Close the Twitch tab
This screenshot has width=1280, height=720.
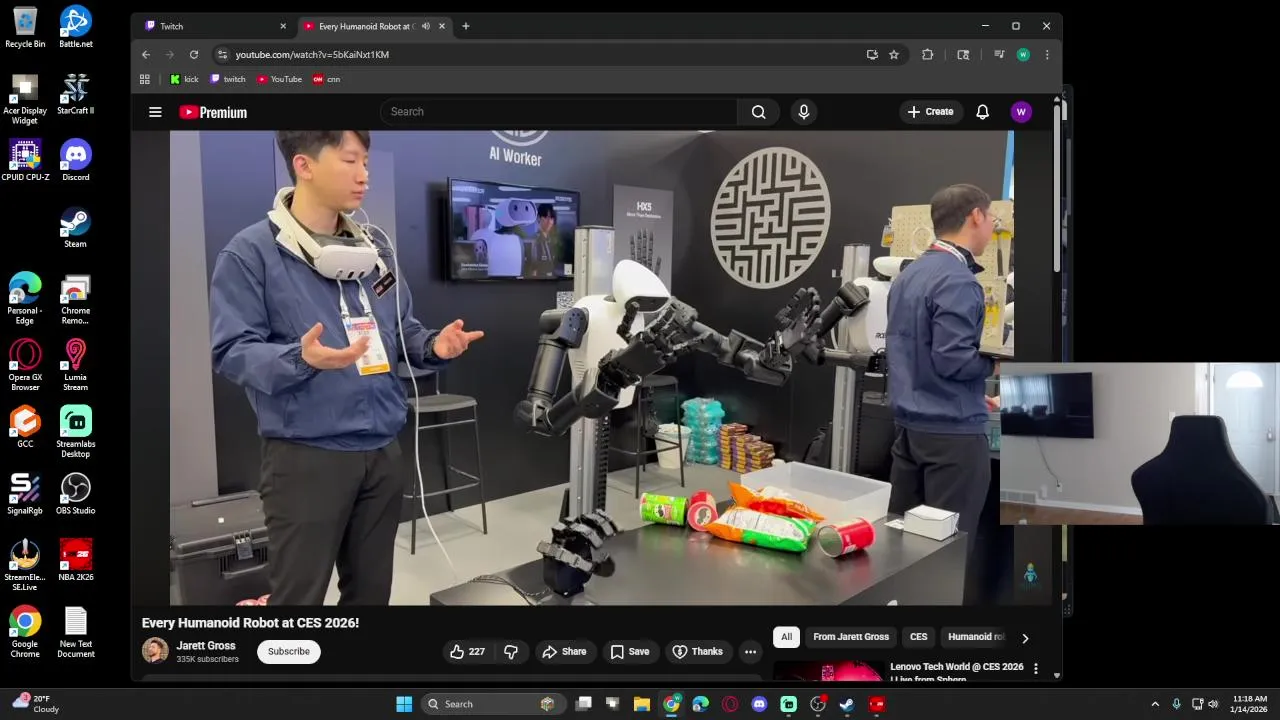coord(283,26)
